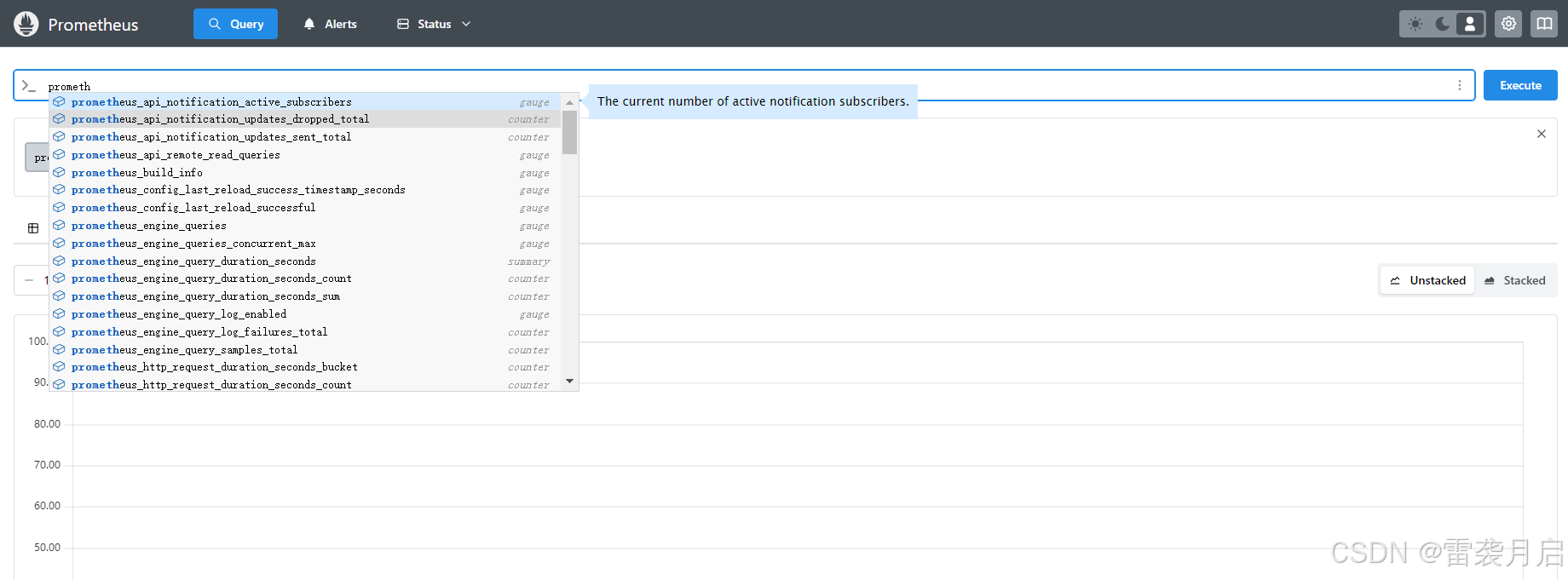The image size is (1568, 580).
Task: Select prometheus_engine_query_log_failures_total
Action: [305, 332]
